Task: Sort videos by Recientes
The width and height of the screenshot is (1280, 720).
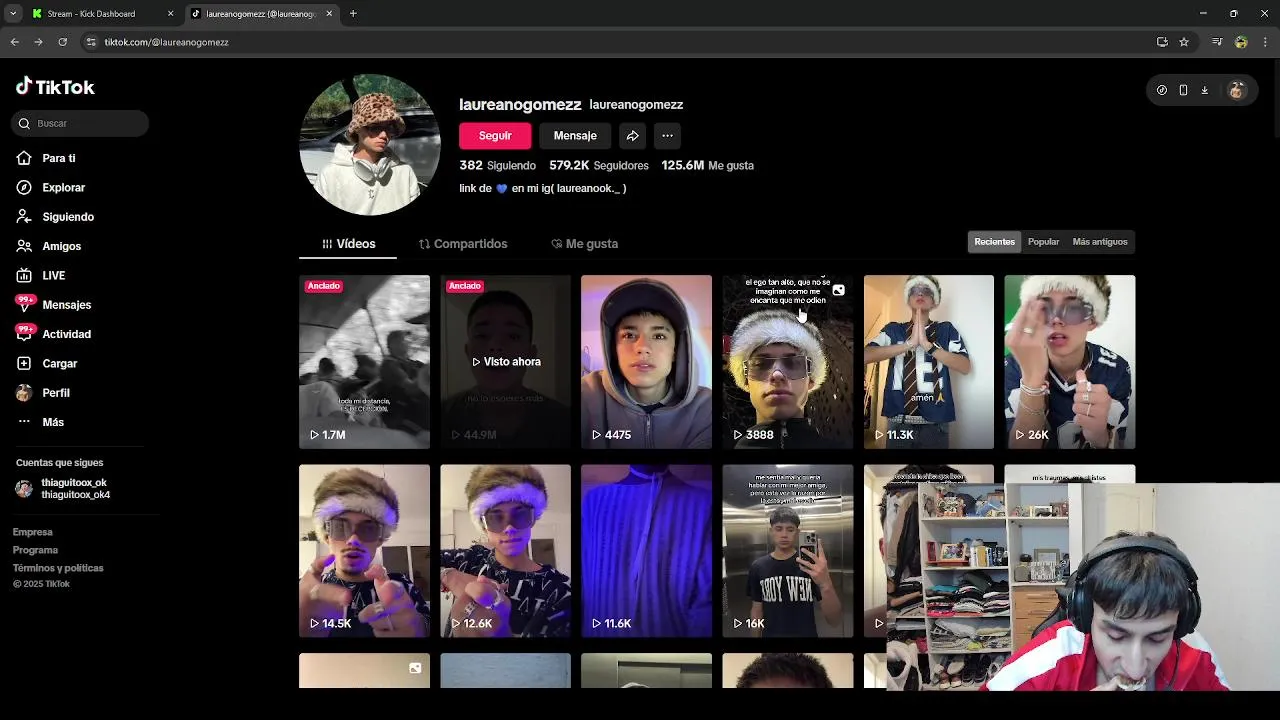Action: click(994, 242)
